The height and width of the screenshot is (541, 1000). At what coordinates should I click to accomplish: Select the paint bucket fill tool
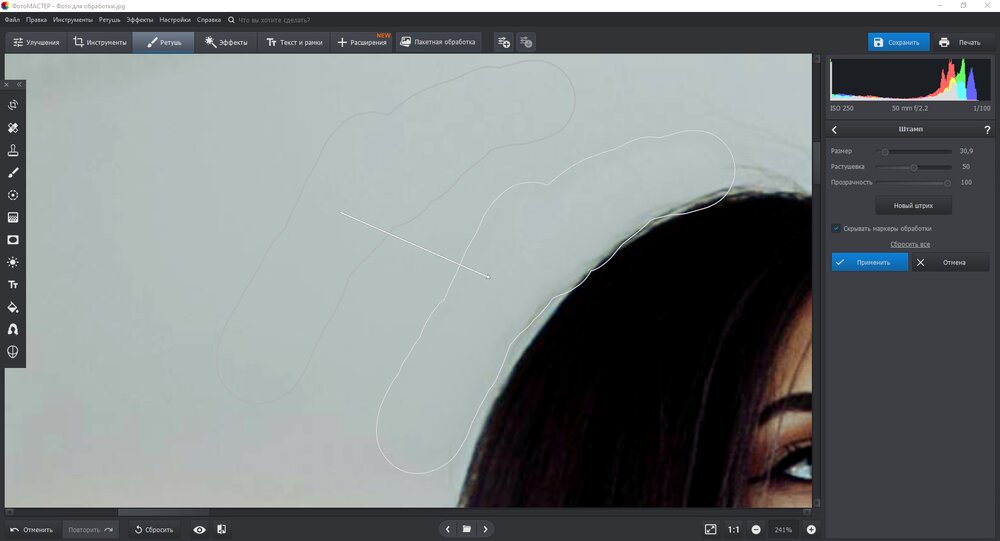point(13,307)
